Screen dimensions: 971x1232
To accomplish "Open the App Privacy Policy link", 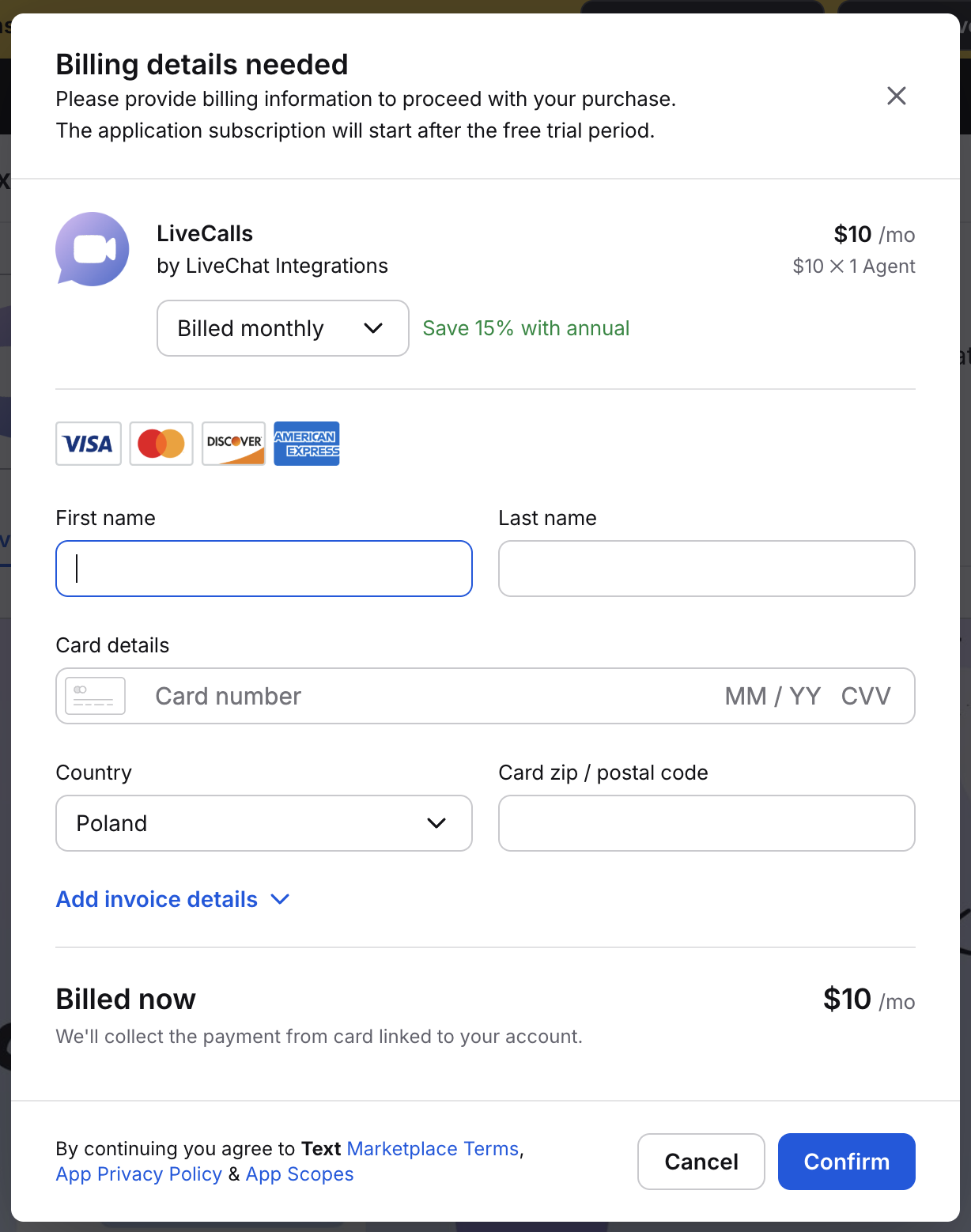I will click(x=139, y=1174).
